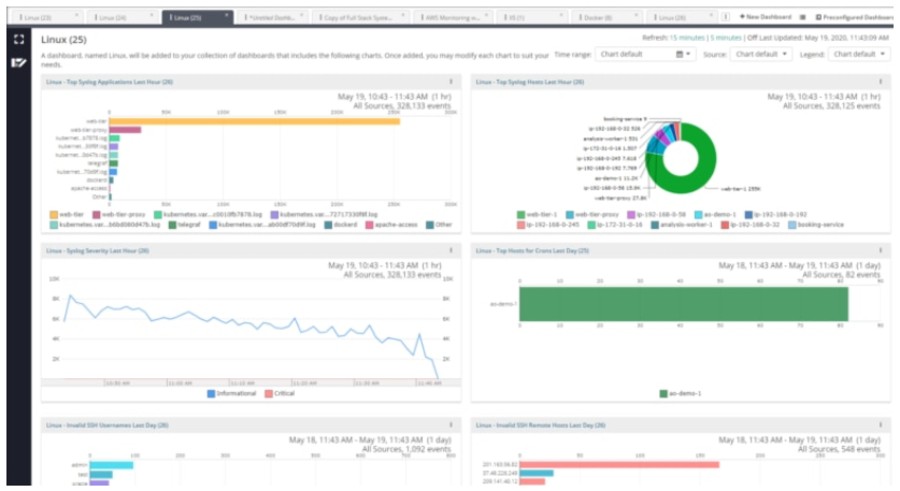Click the calendar icon in Time range box

pos(679,55)
